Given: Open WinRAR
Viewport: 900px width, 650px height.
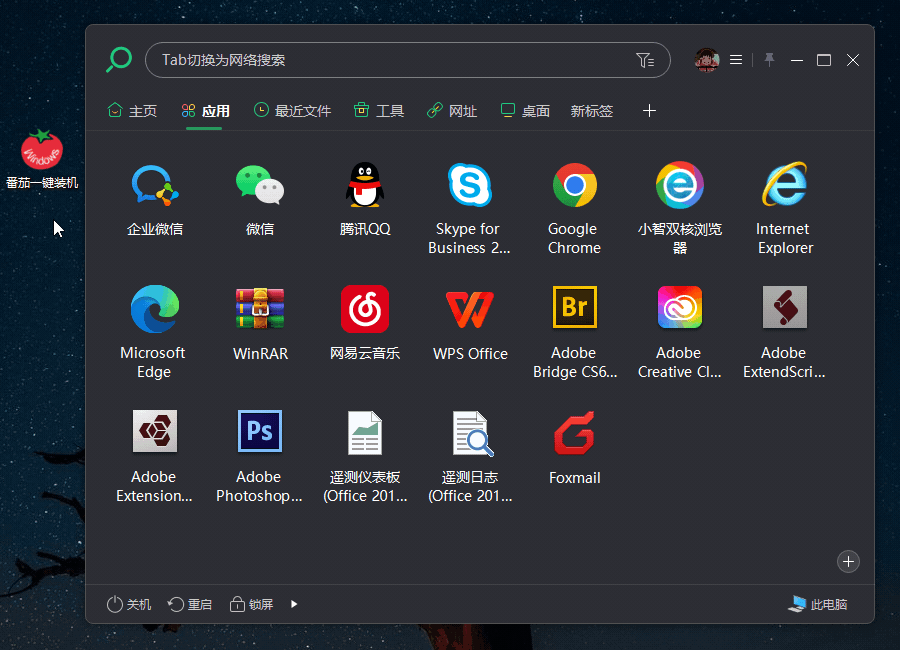Looking at the screenshot, I should [x=260, y=308].
